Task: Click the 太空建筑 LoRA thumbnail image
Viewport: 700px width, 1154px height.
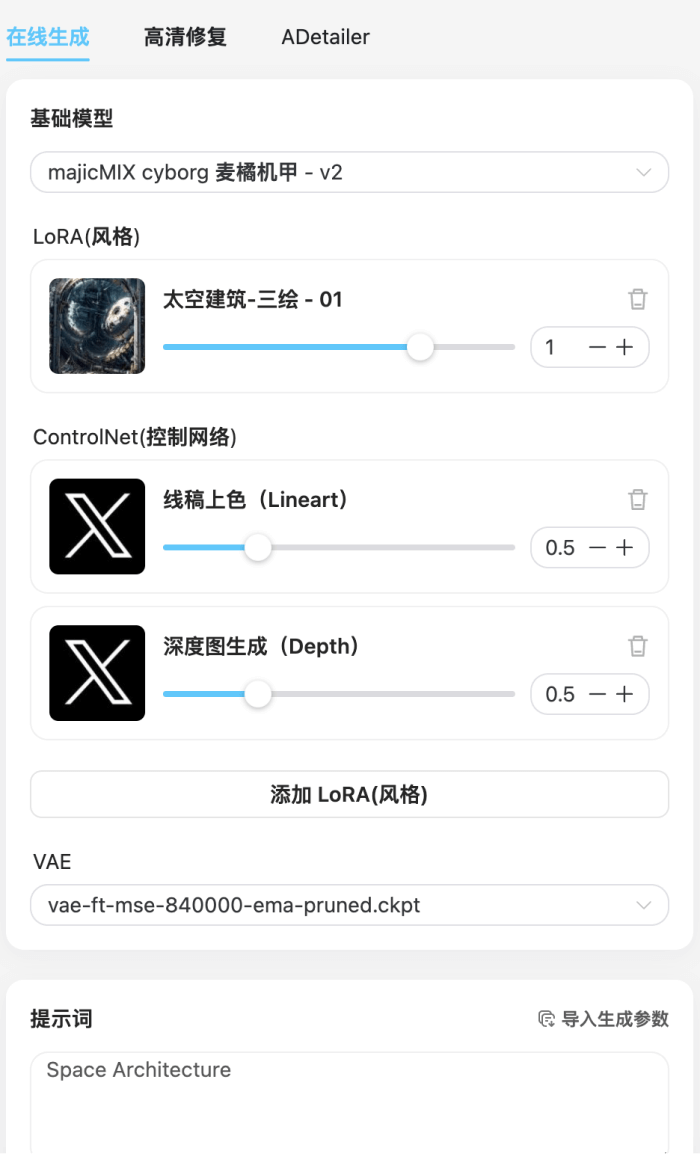Action: (x=96, y=326)
